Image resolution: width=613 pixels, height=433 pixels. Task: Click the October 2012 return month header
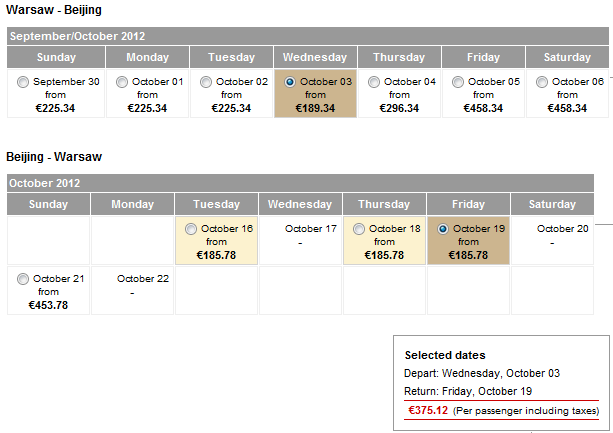click(44, 183)
